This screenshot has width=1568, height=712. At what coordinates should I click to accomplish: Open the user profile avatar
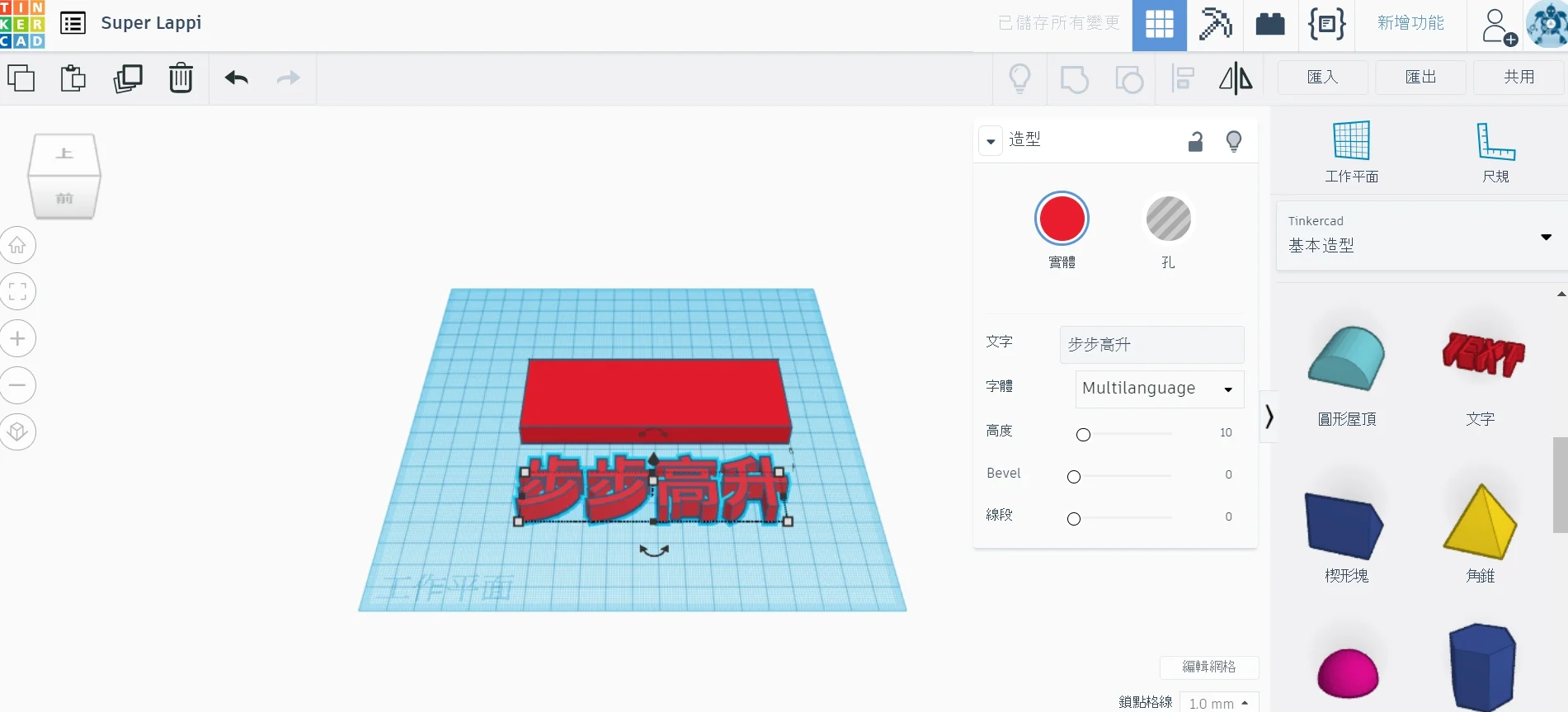1547,25
